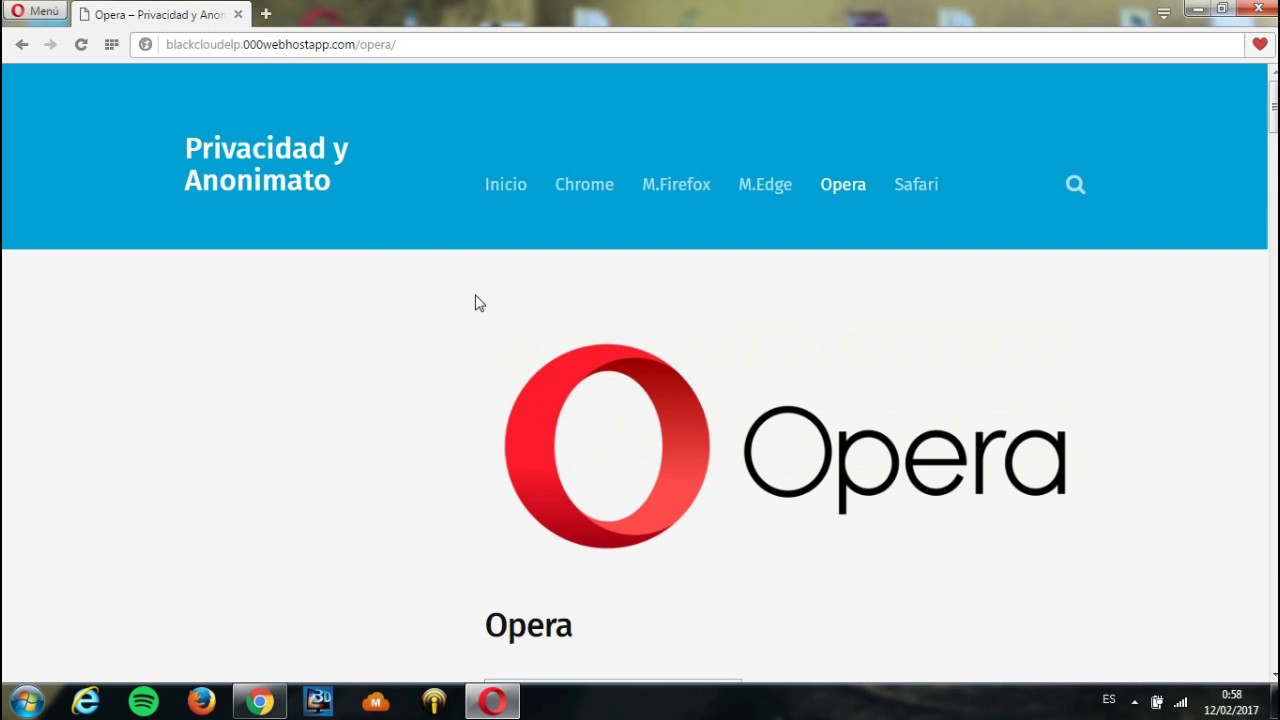Open the Safari nav link
The width and height of the screenshot is (1280, 720).
pyautogui.click(x=916, y=184)
